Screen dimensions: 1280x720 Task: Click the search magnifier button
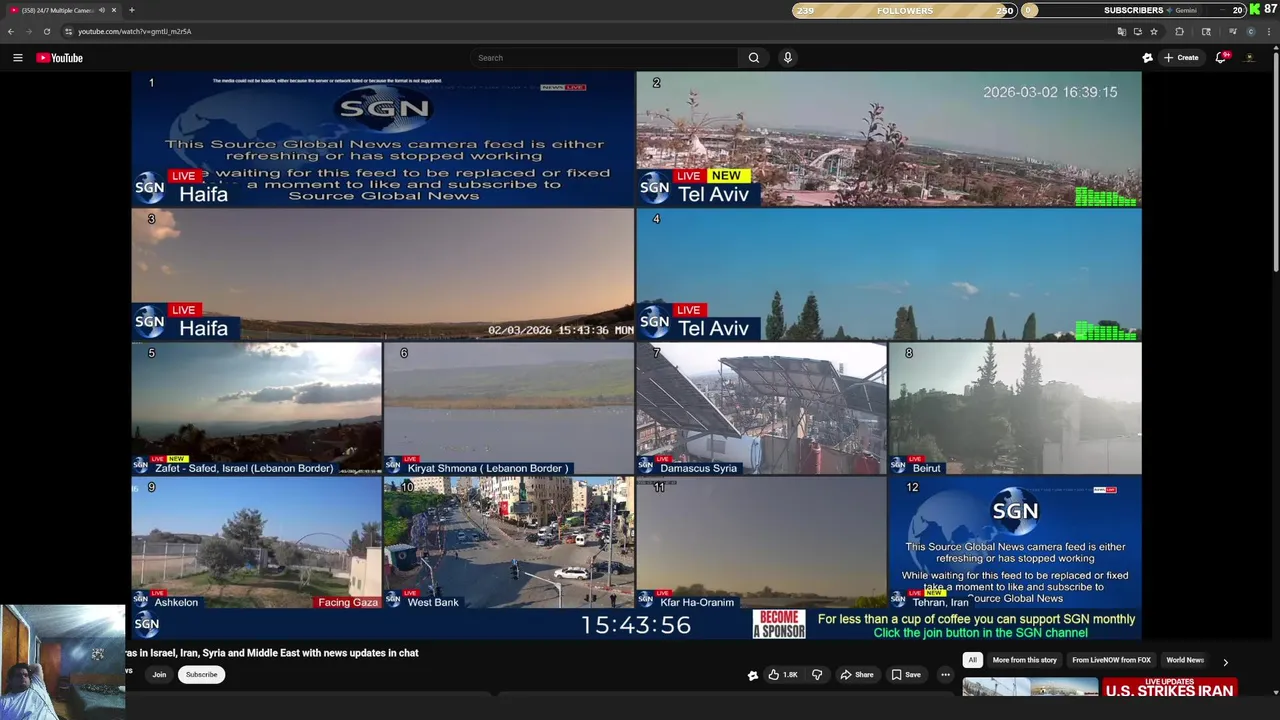coord(754,58)
